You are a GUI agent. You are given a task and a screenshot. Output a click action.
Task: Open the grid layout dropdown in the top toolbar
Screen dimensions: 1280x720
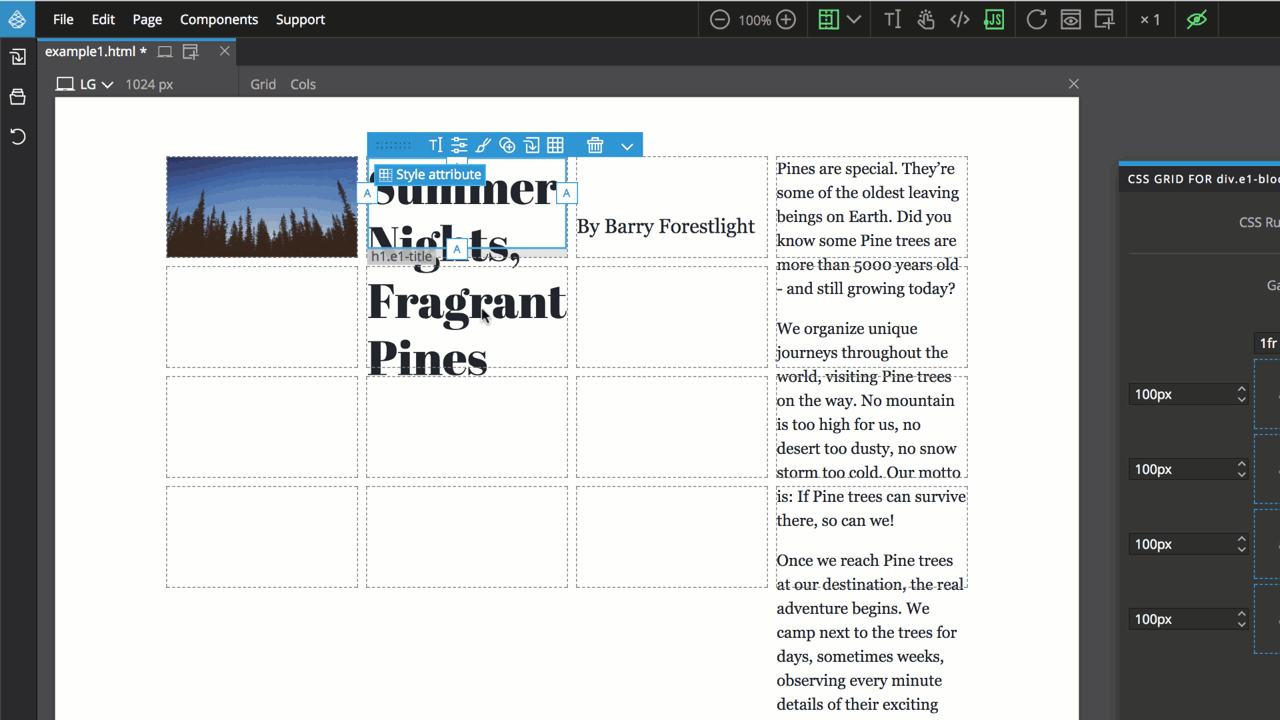[x=853, y=19]
